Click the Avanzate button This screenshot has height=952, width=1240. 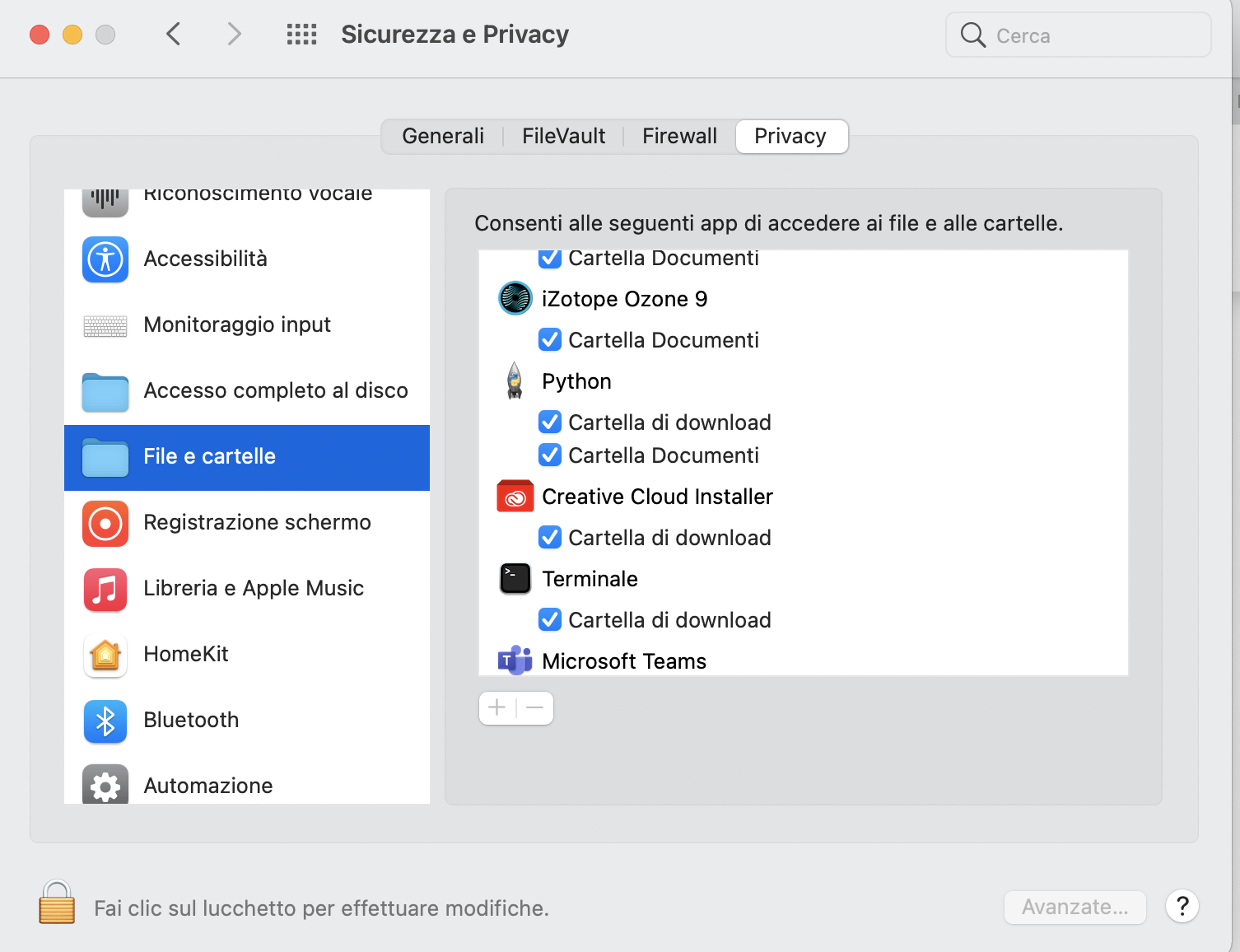[x=1075, y=908]
